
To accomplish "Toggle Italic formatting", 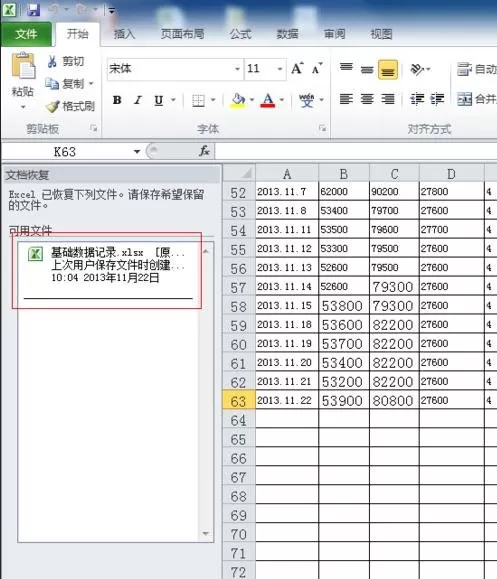I will coord(138,100).
